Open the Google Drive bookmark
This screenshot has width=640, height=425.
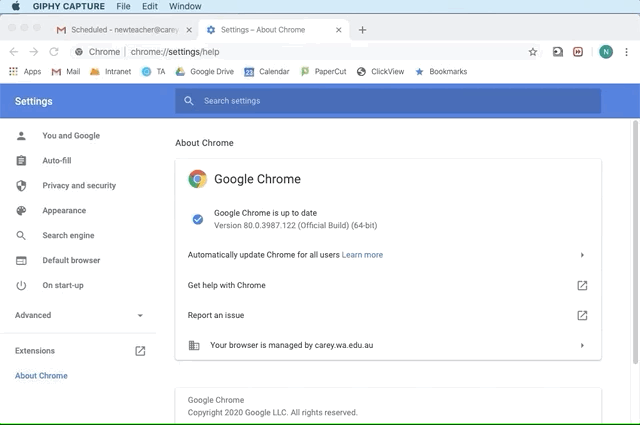[x=205, y=71]
